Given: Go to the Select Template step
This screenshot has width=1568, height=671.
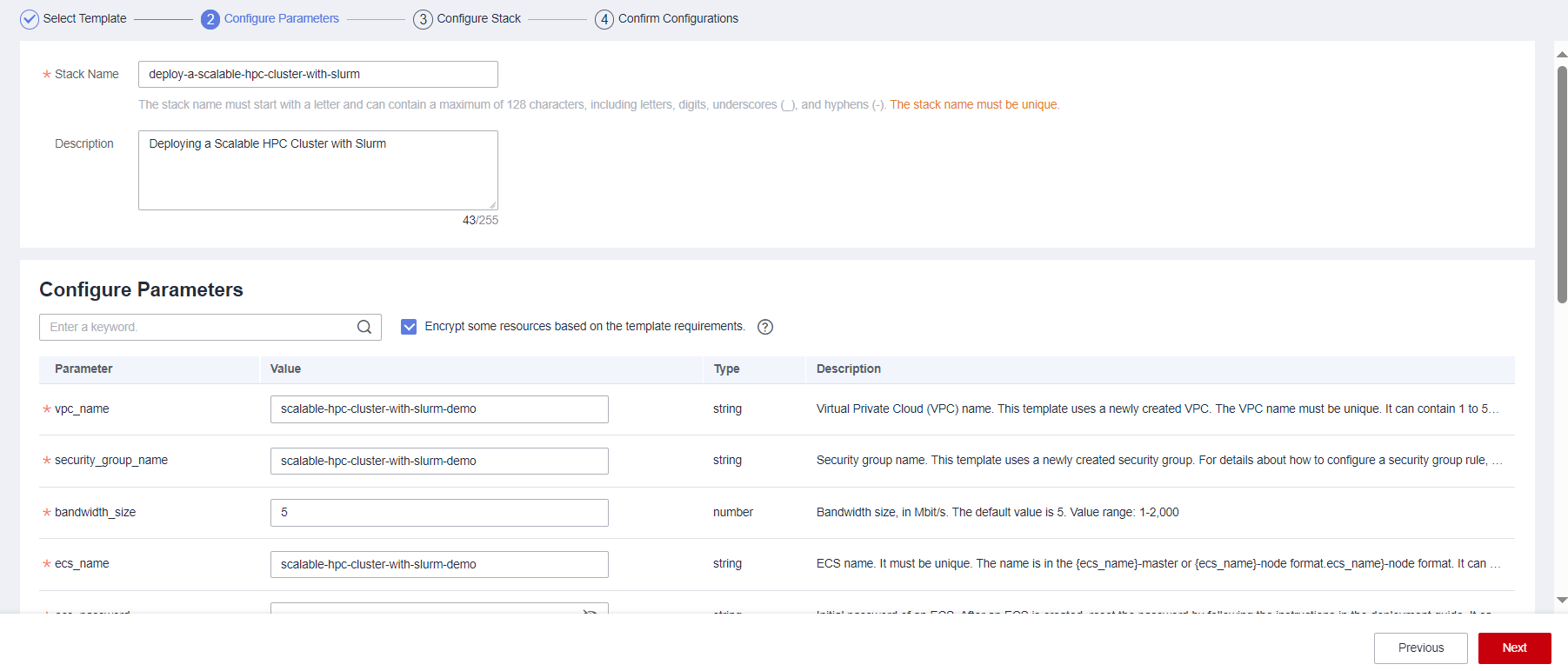Looking at the screenshot, I should point(84,18).
